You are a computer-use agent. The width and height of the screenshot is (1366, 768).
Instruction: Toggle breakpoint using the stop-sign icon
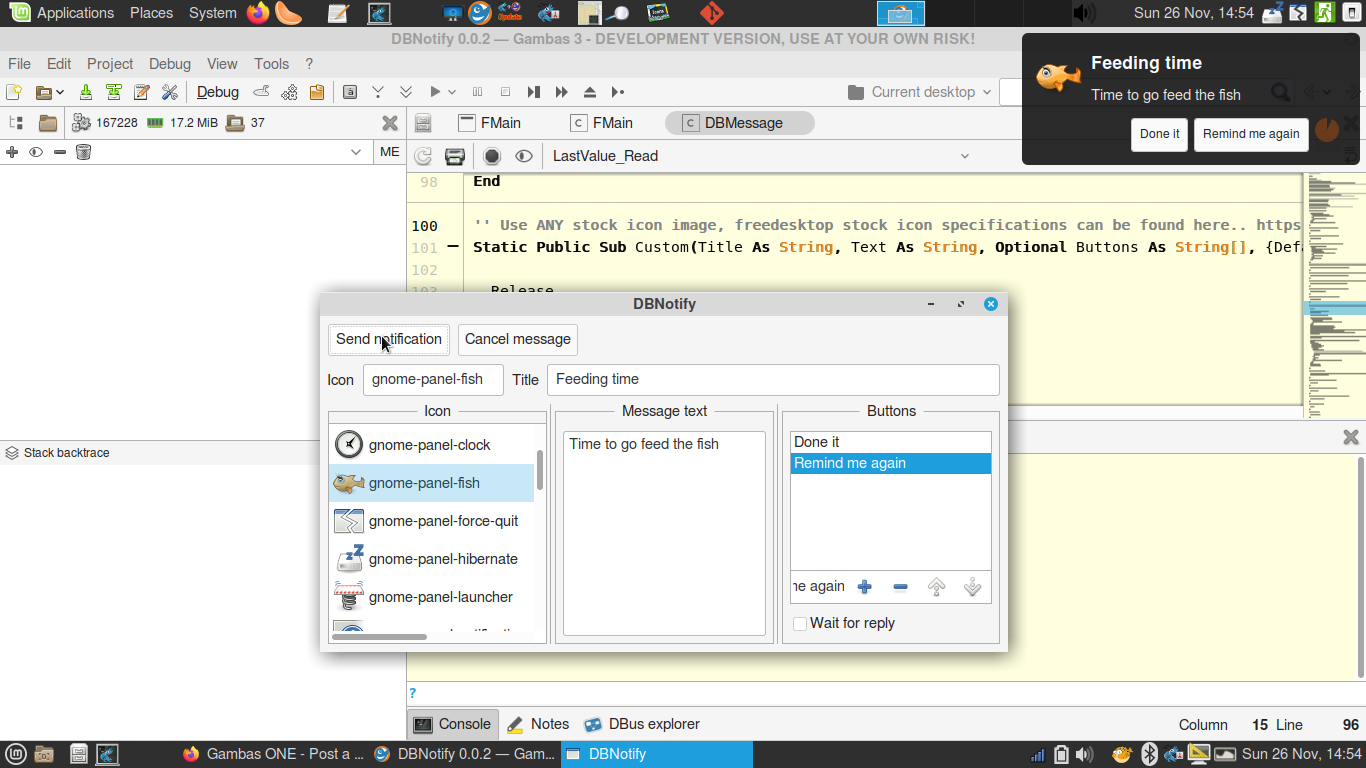tap(492, 156)
